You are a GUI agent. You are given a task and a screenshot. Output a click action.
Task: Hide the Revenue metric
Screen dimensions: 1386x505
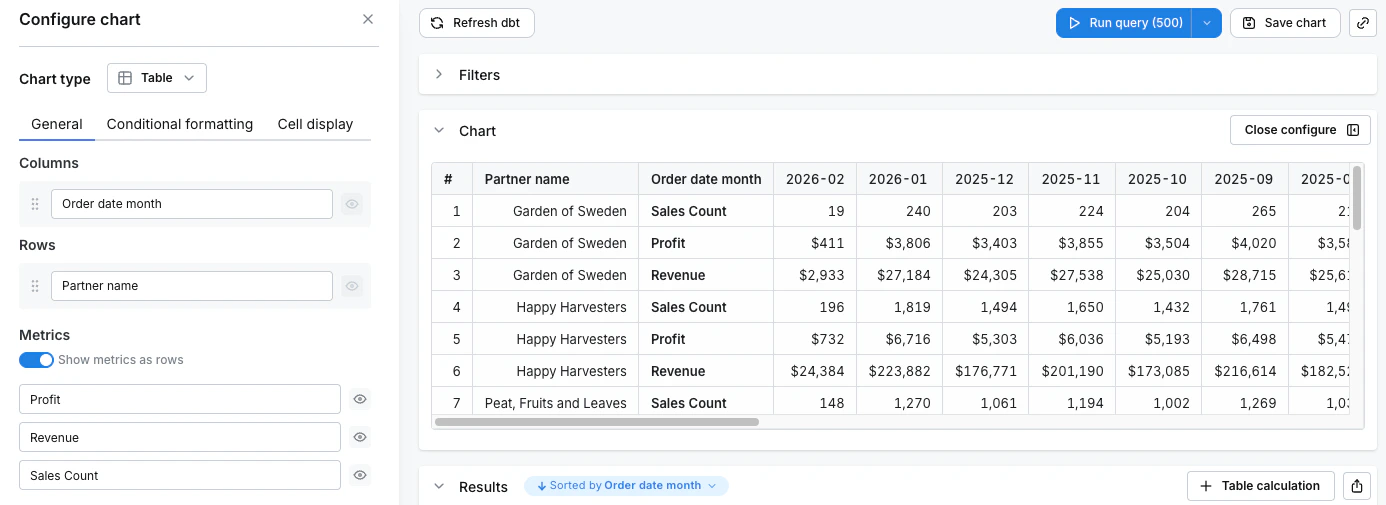point(360,437)
